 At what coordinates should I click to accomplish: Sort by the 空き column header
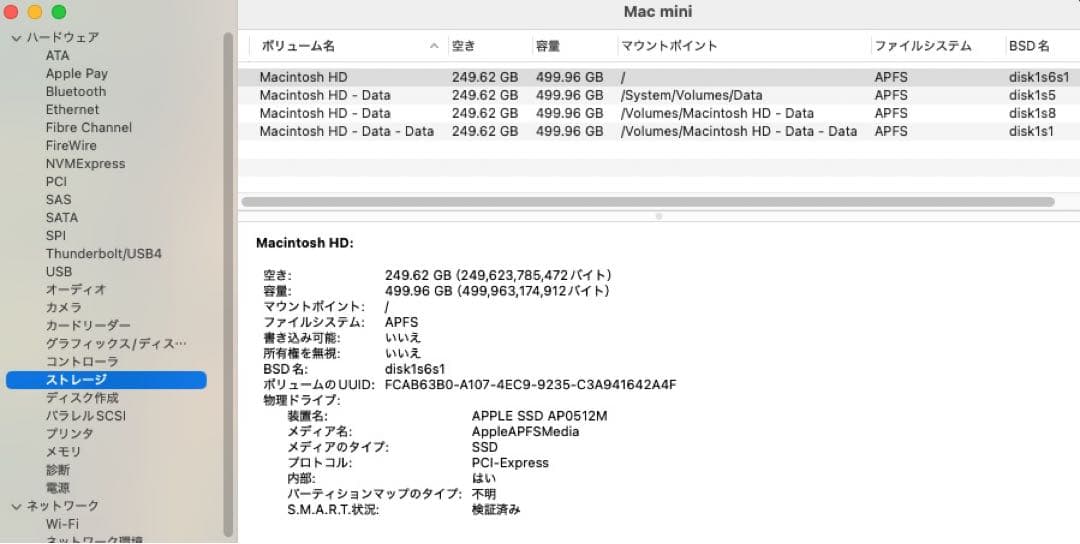click(464, 46)
